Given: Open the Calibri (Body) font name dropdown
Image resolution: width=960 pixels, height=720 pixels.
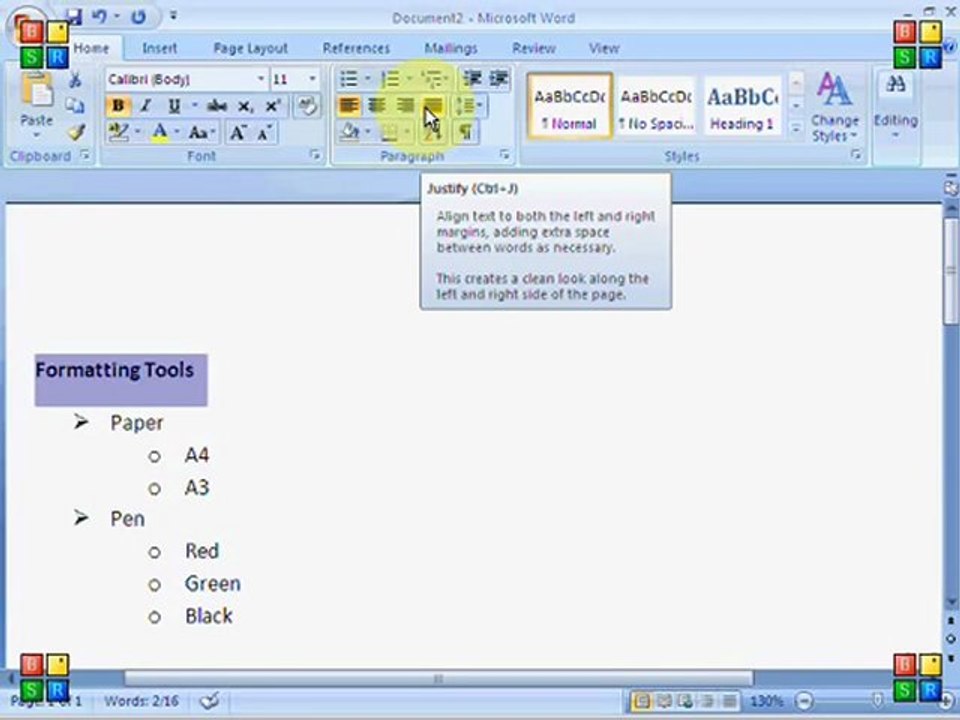Looking at the screenshot, I should pos(261,79).
